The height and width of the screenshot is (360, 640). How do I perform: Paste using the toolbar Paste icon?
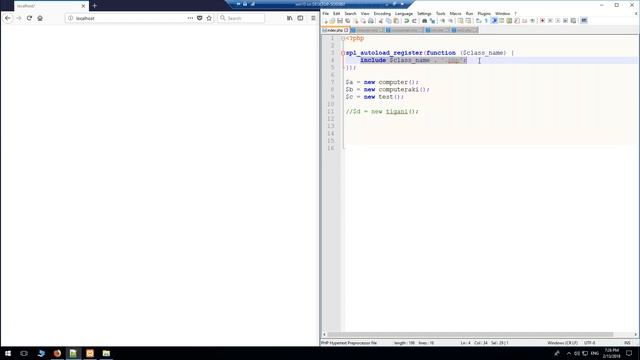tap(396, 20)
